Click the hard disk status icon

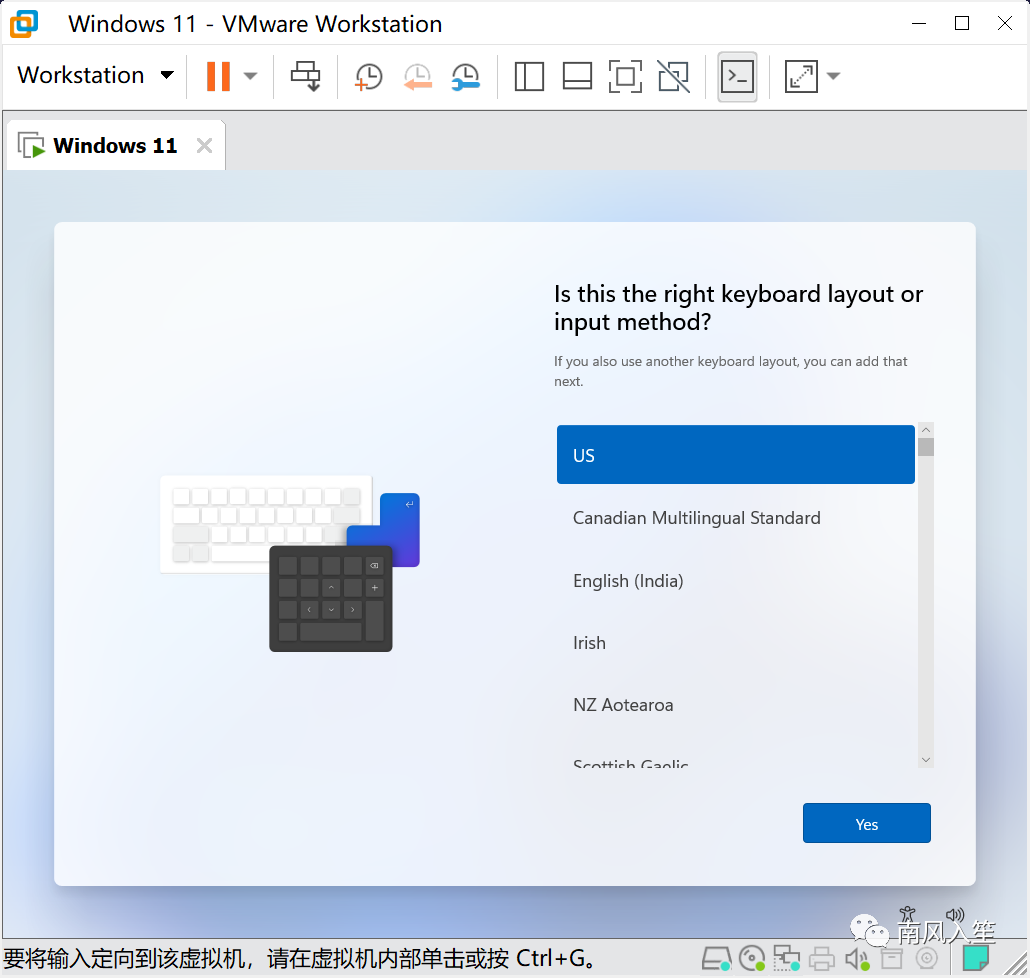(716, 959)
